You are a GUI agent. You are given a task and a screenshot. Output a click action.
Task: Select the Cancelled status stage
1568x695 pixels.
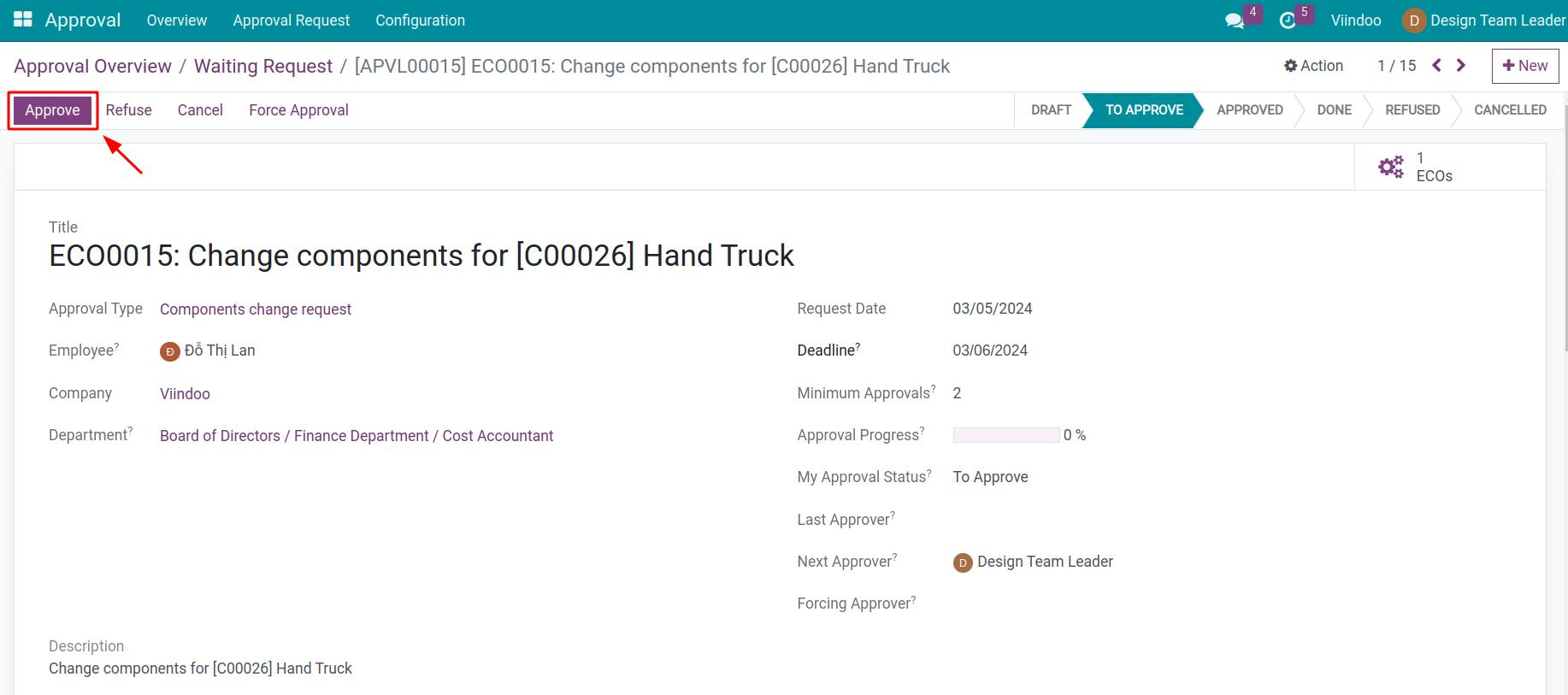pyautogui.click(x=1510, y=110)
